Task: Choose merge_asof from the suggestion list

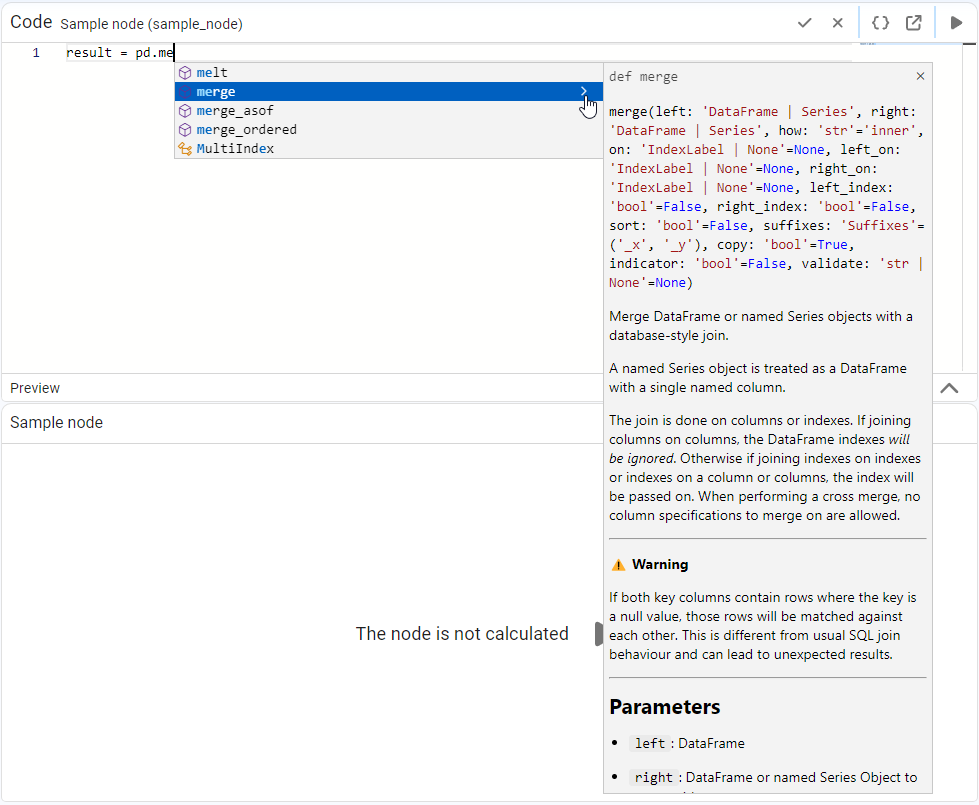Action: 235,111
